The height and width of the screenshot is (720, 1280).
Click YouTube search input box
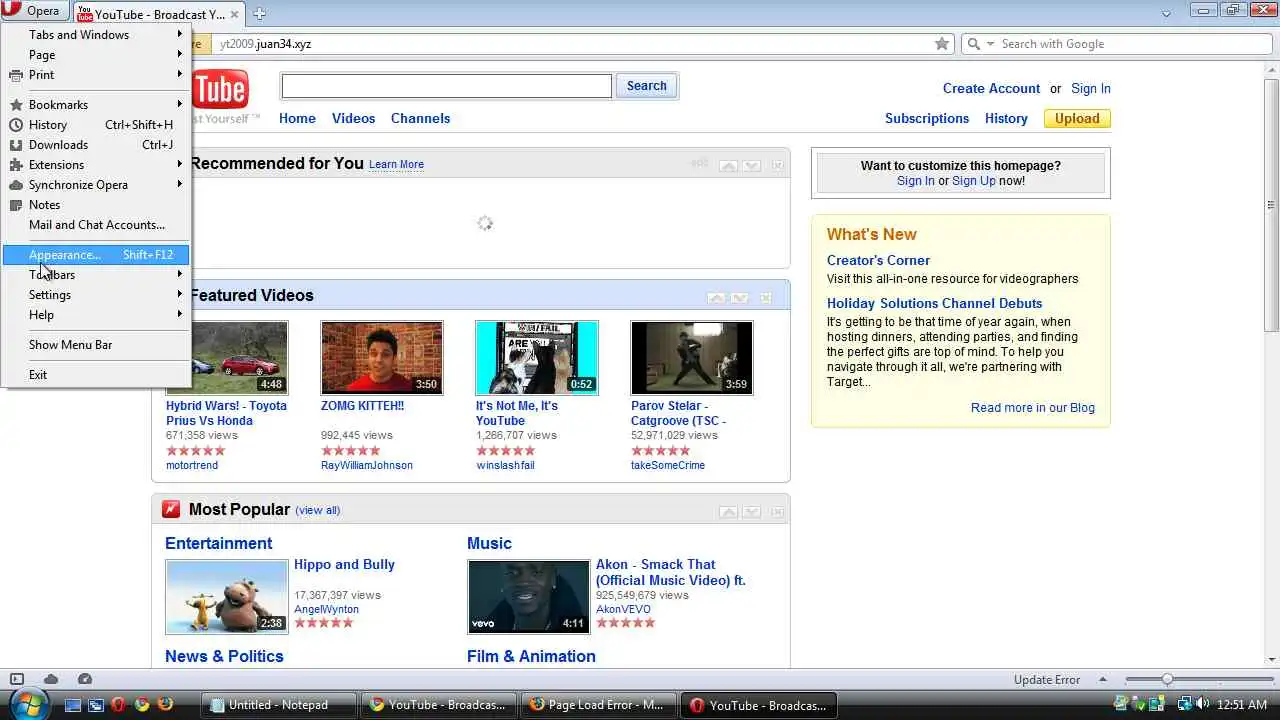(446, 86)
